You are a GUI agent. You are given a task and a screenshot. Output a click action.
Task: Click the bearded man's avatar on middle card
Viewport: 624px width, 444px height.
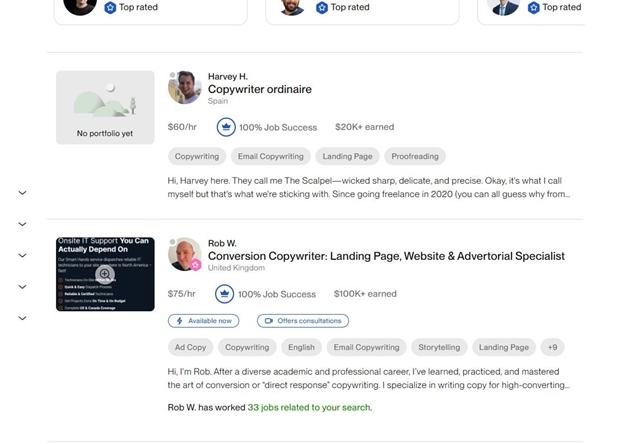[292, 6]
